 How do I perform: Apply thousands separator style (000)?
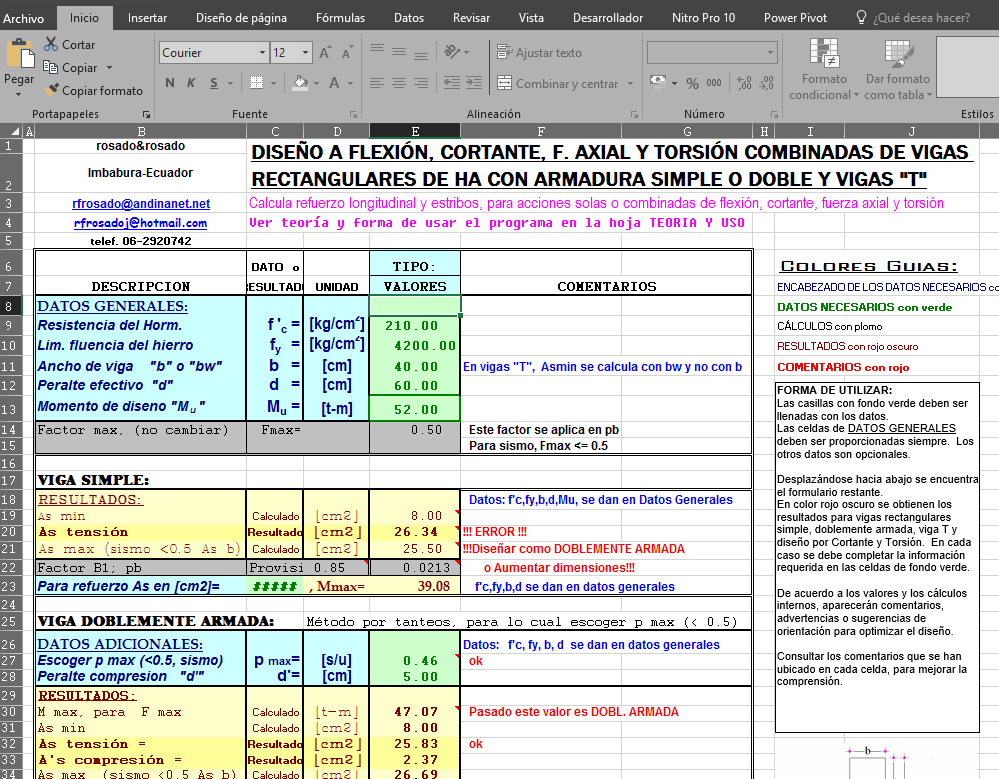714,83
